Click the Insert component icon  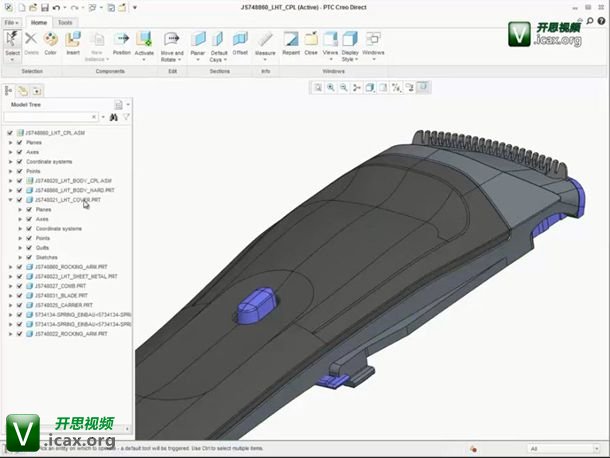click(73, 42)
